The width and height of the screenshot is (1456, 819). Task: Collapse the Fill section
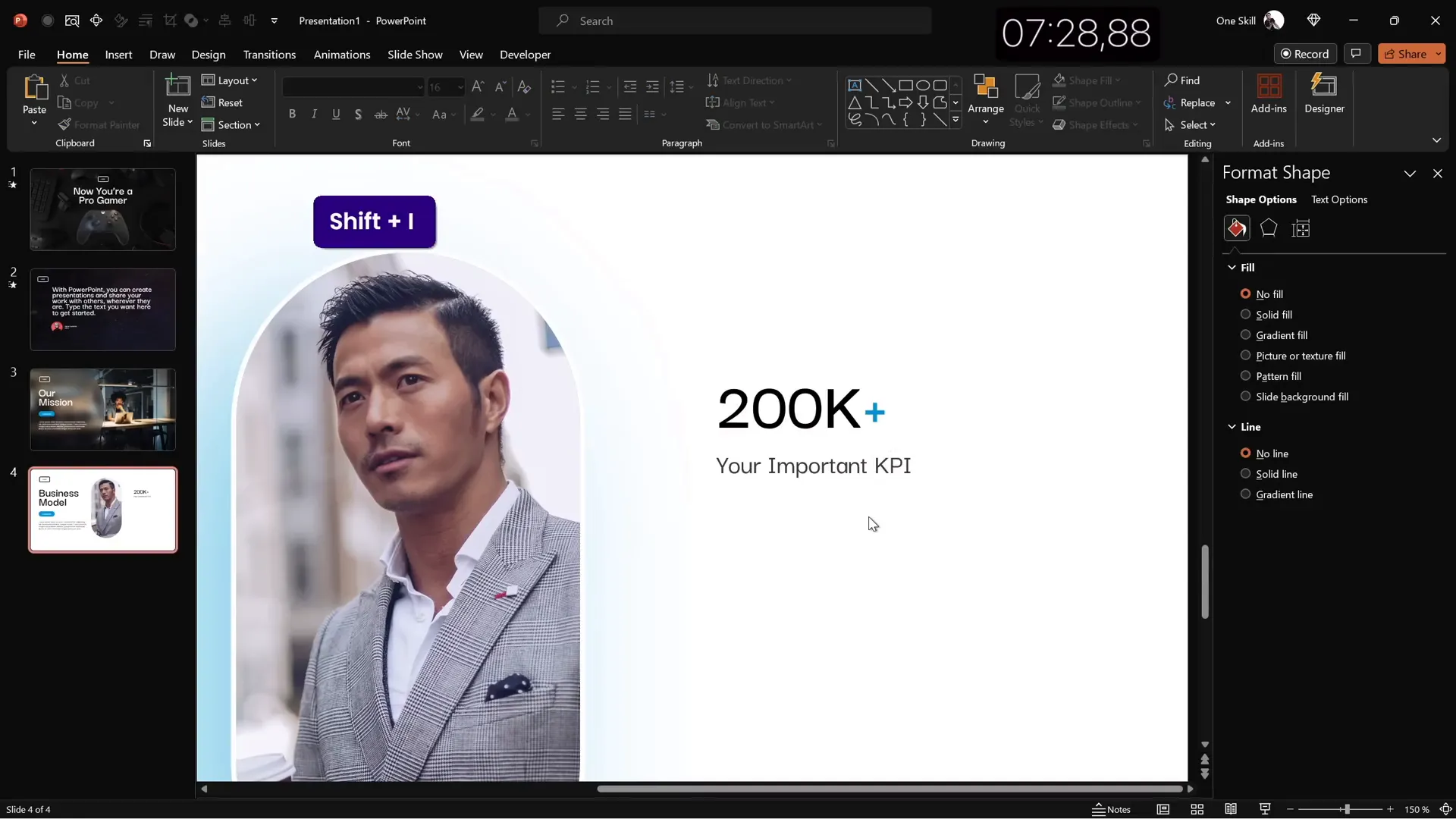[1232, 267]
